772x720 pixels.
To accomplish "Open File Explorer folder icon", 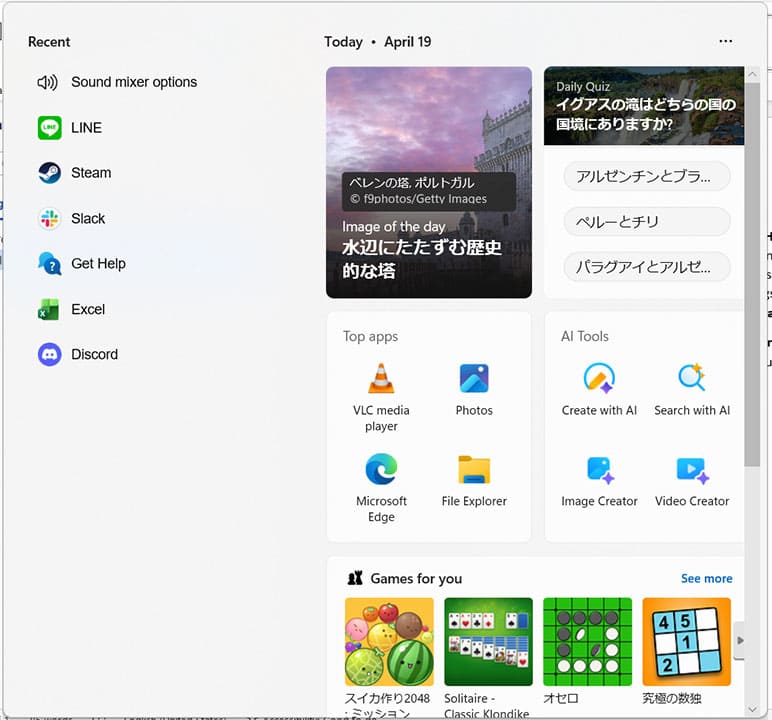I will [474, 470].
